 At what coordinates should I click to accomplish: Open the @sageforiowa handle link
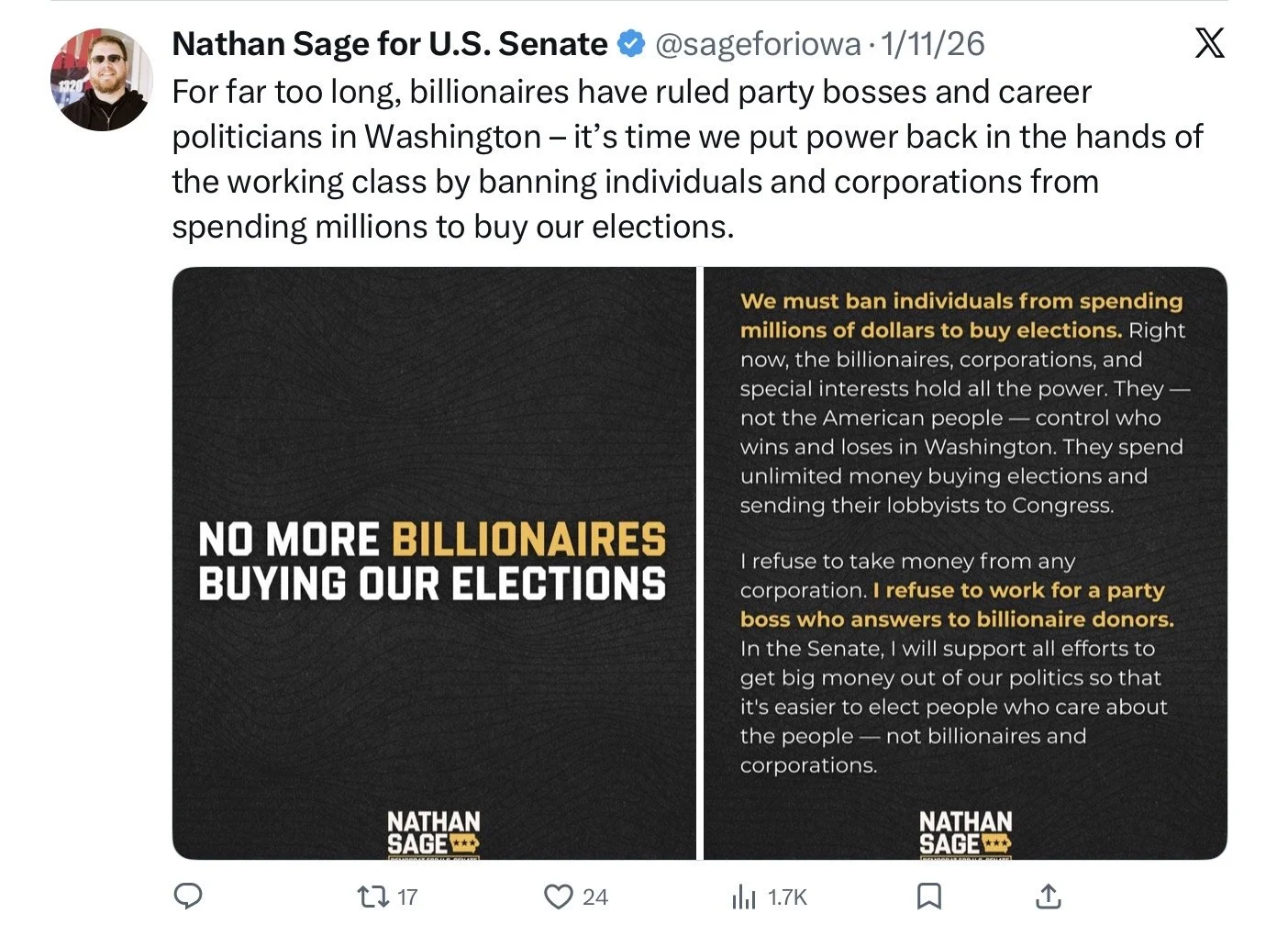[x=758, y=43]
